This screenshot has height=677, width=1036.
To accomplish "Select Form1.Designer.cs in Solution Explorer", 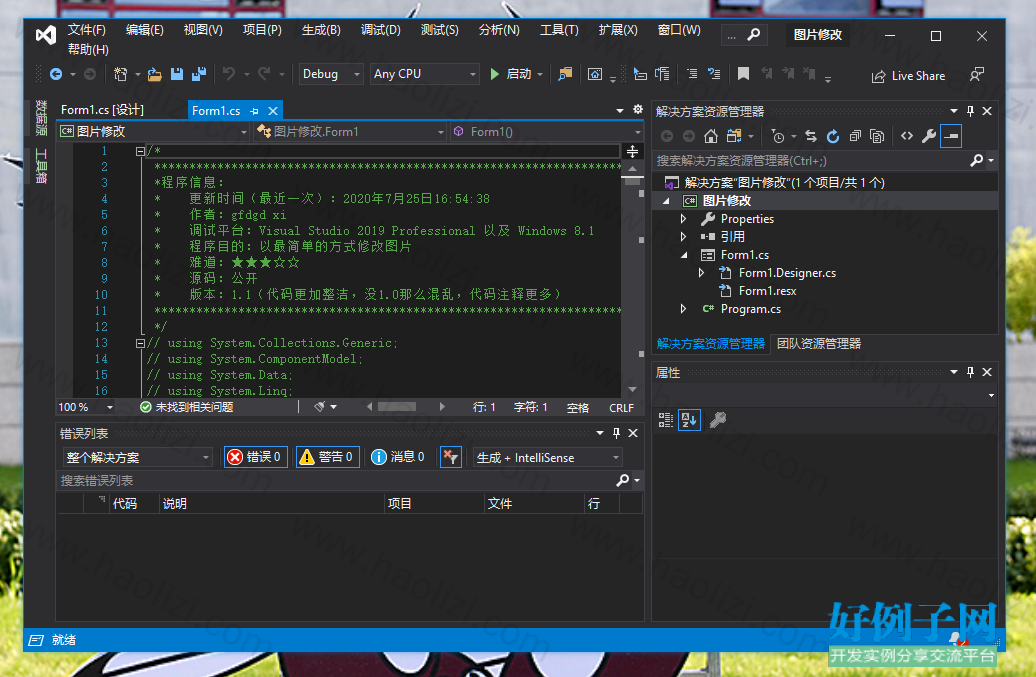I will tap(787, 273).
